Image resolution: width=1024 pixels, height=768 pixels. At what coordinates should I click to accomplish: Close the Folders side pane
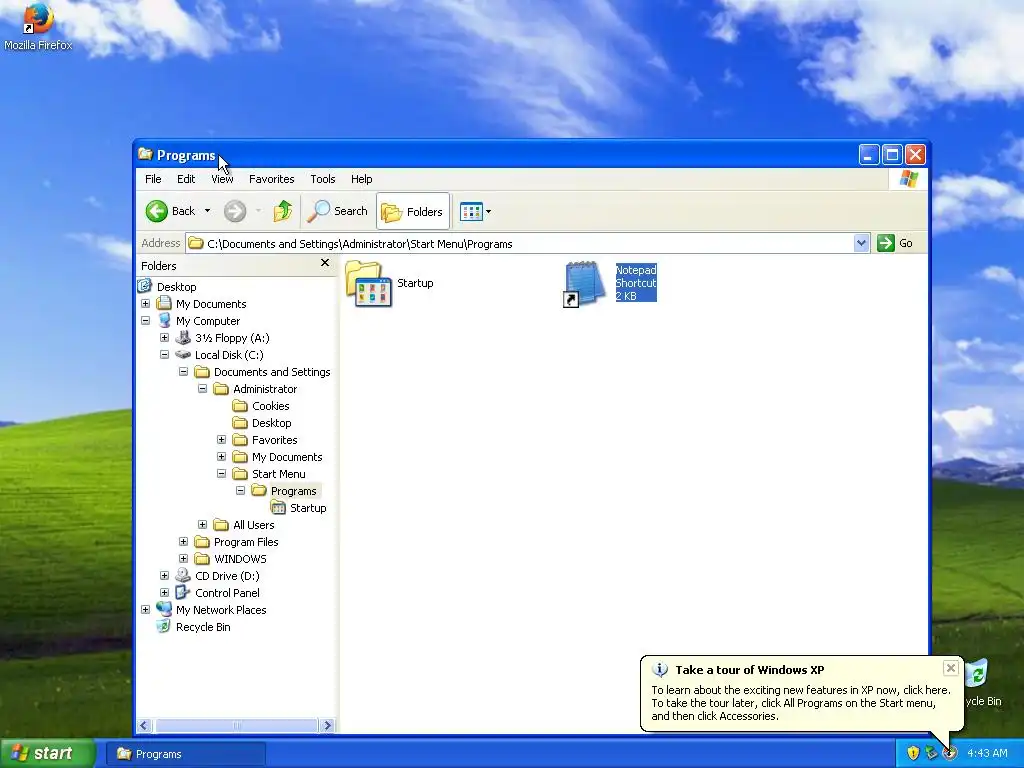pyautogui.click(x=325, y=263)
